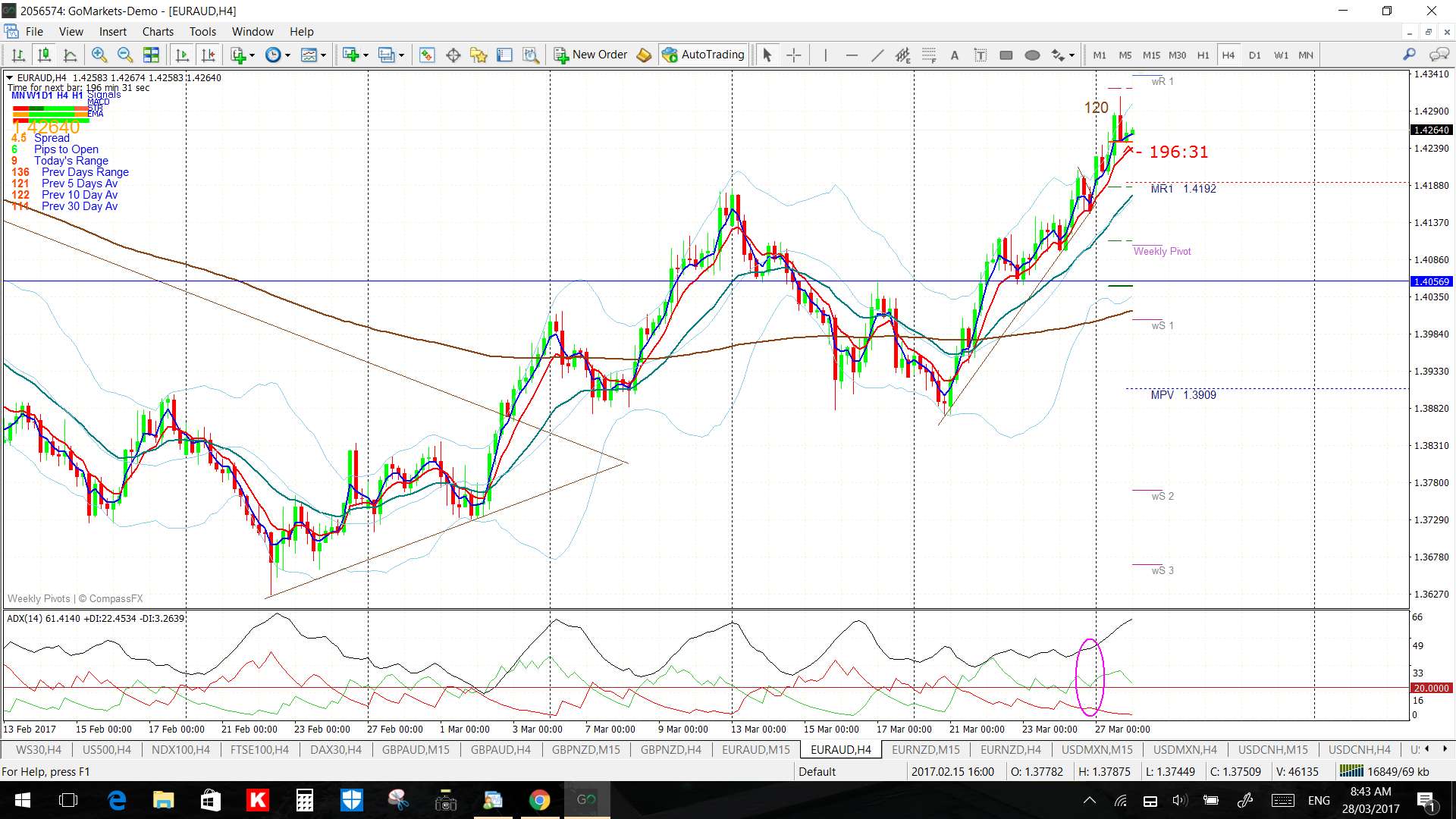Open the Action Center notifications

click(1426, 800)
